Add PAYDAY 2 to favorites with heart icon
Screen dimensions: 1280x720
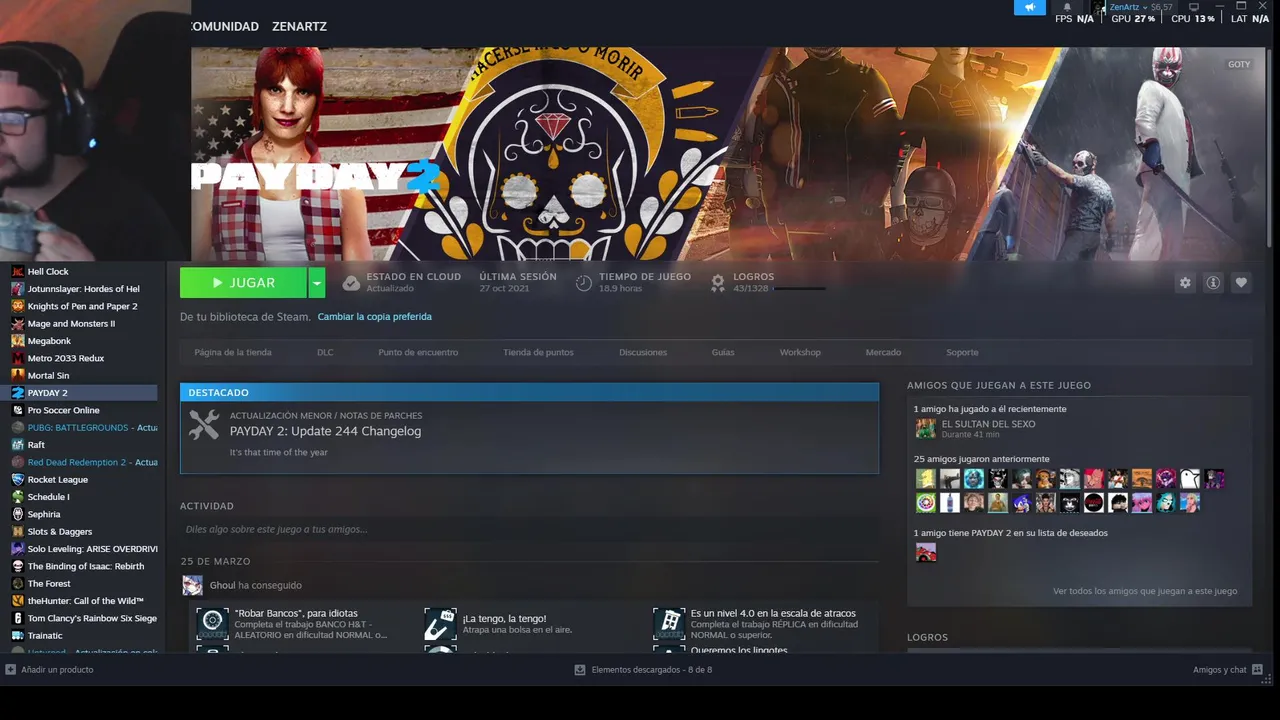1241,283
